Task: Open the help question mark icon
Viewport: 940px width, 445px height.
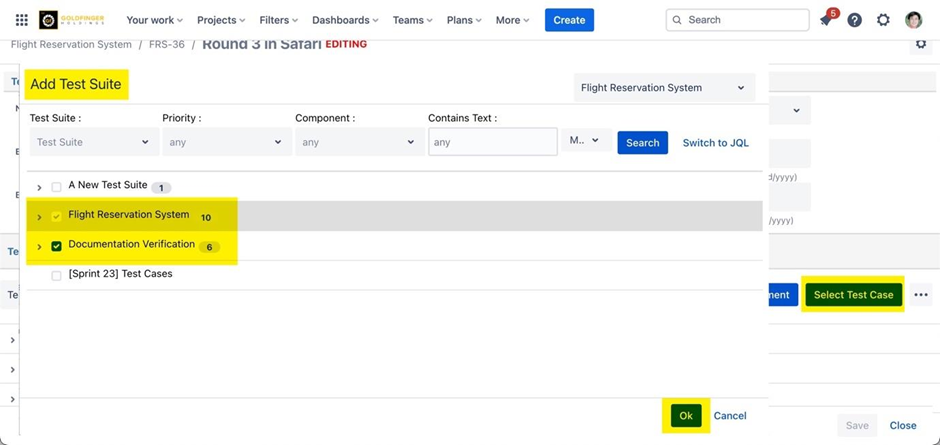Action: [x=854, y=20]
